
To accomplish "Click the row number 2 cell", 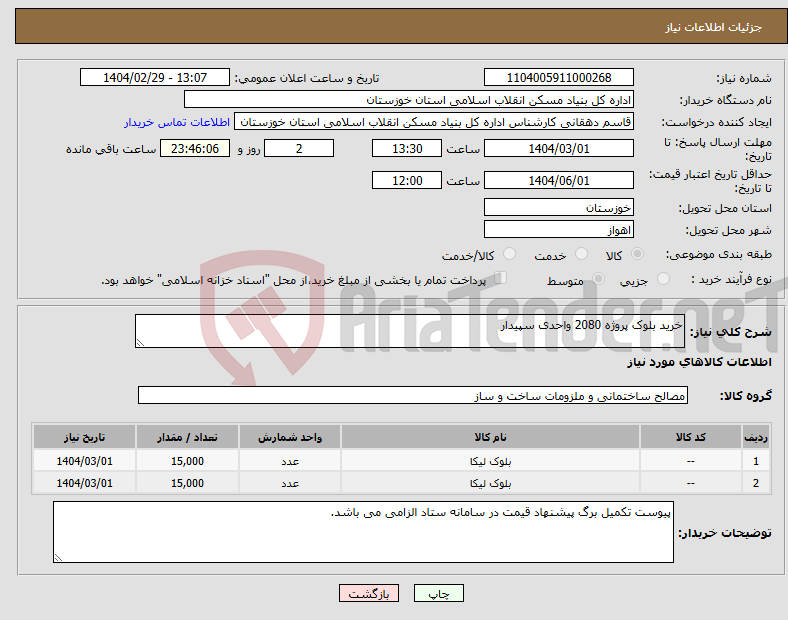I will click(x=756, y=483).
